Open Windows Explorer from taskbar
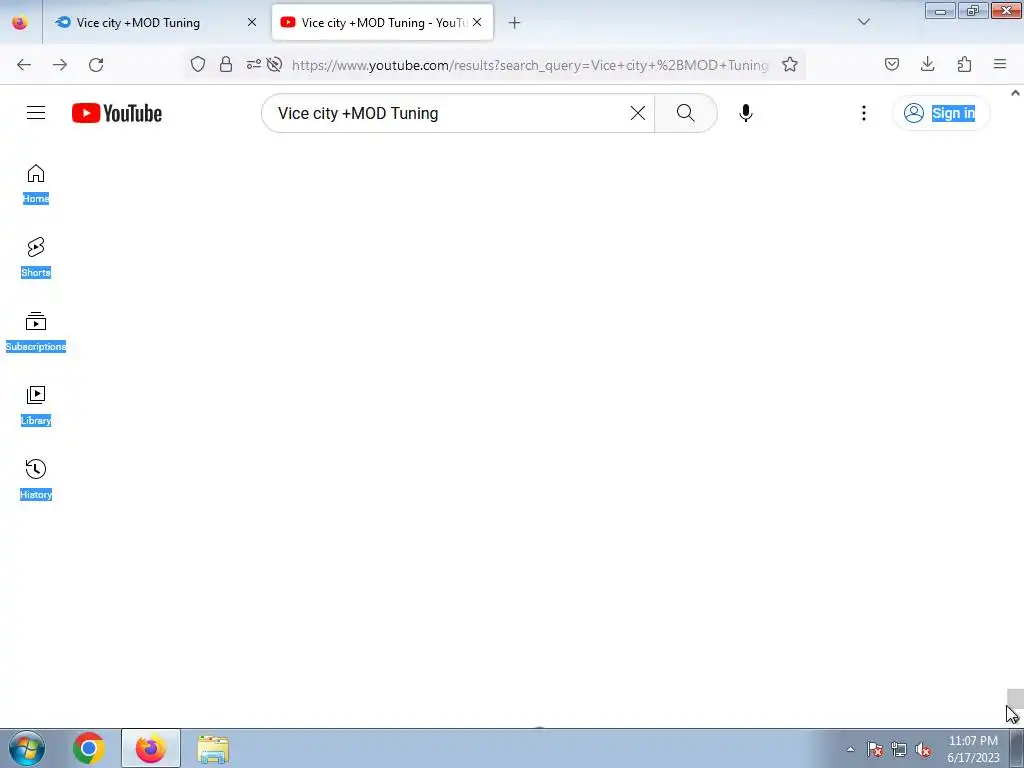1024x768 pixels. 213,748
